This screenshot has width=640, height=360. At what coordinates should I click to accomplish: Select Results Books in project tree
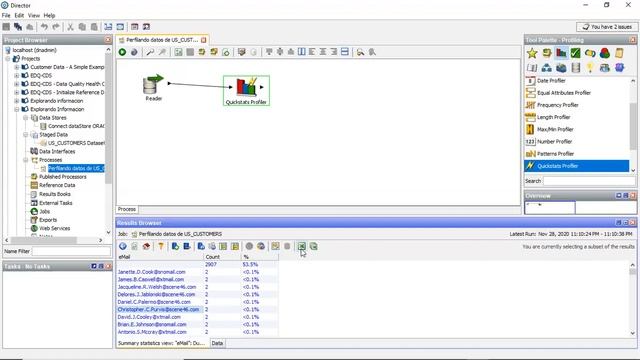click(55, 194)
